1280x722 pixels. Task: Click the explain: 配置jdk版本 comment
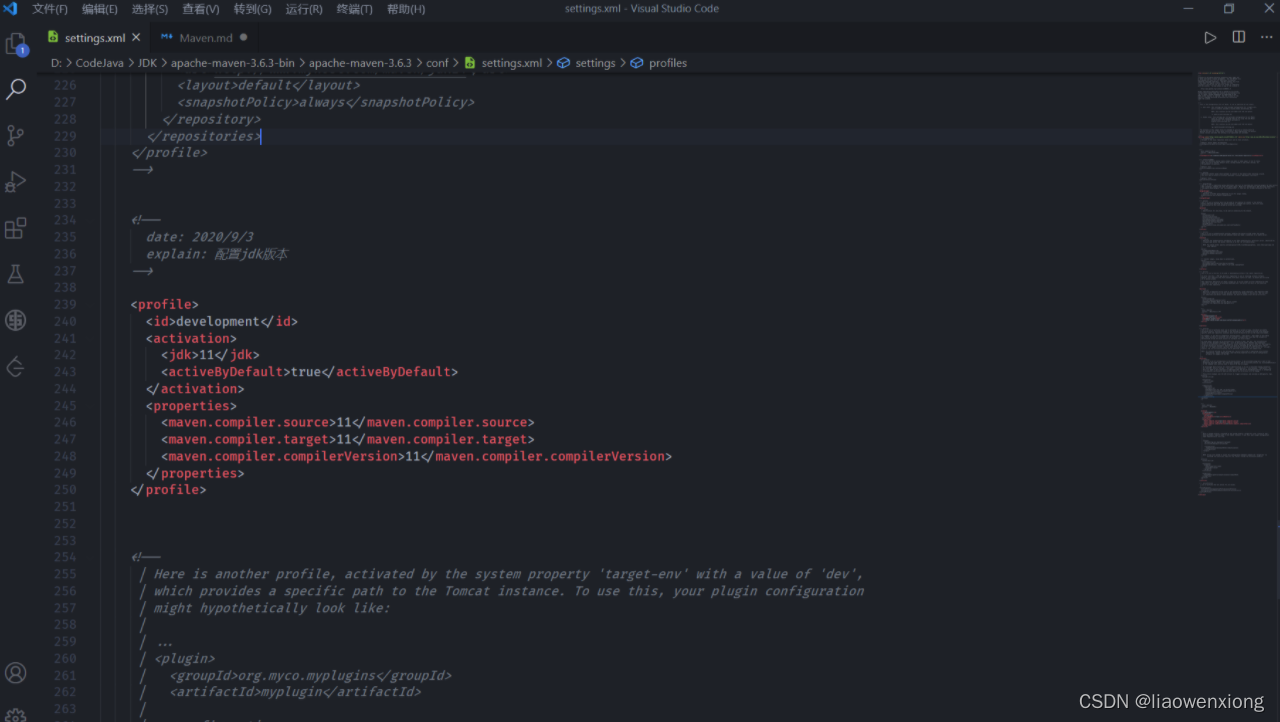[217, 254]
